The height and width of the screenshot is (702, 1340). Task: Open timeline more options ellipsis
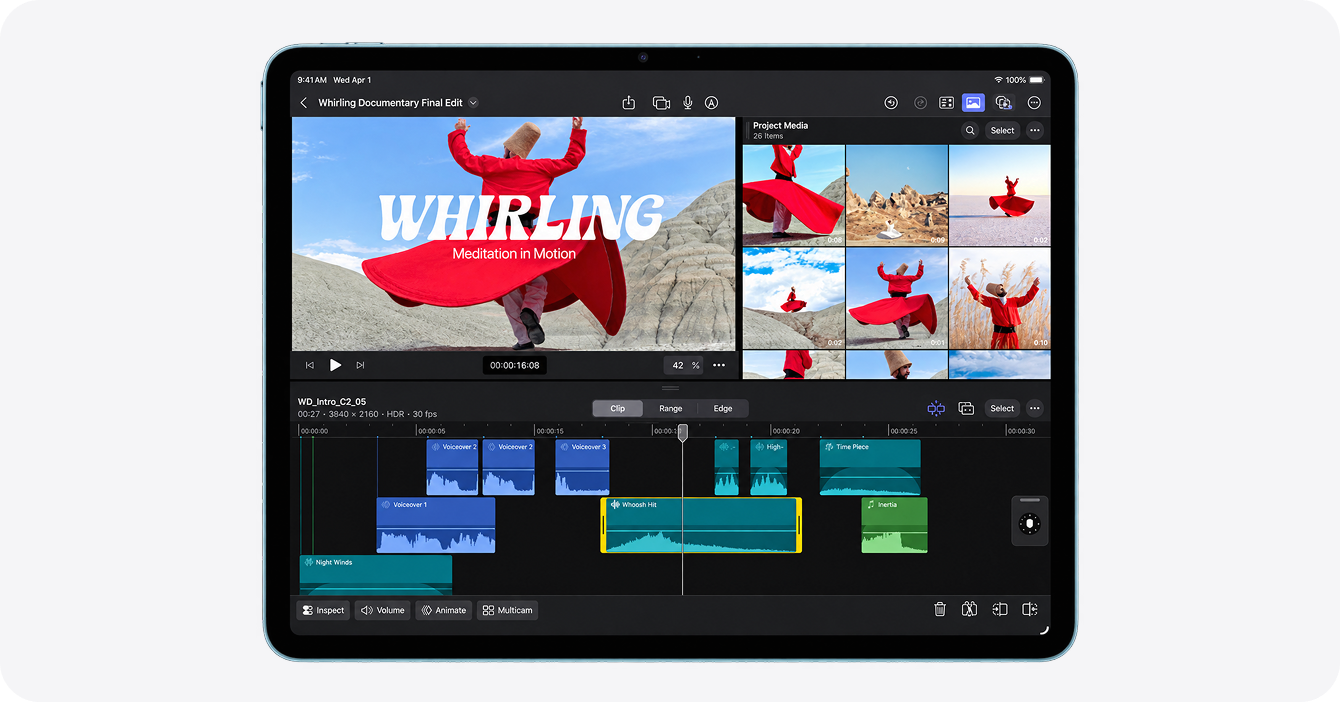coord(1034,408)
